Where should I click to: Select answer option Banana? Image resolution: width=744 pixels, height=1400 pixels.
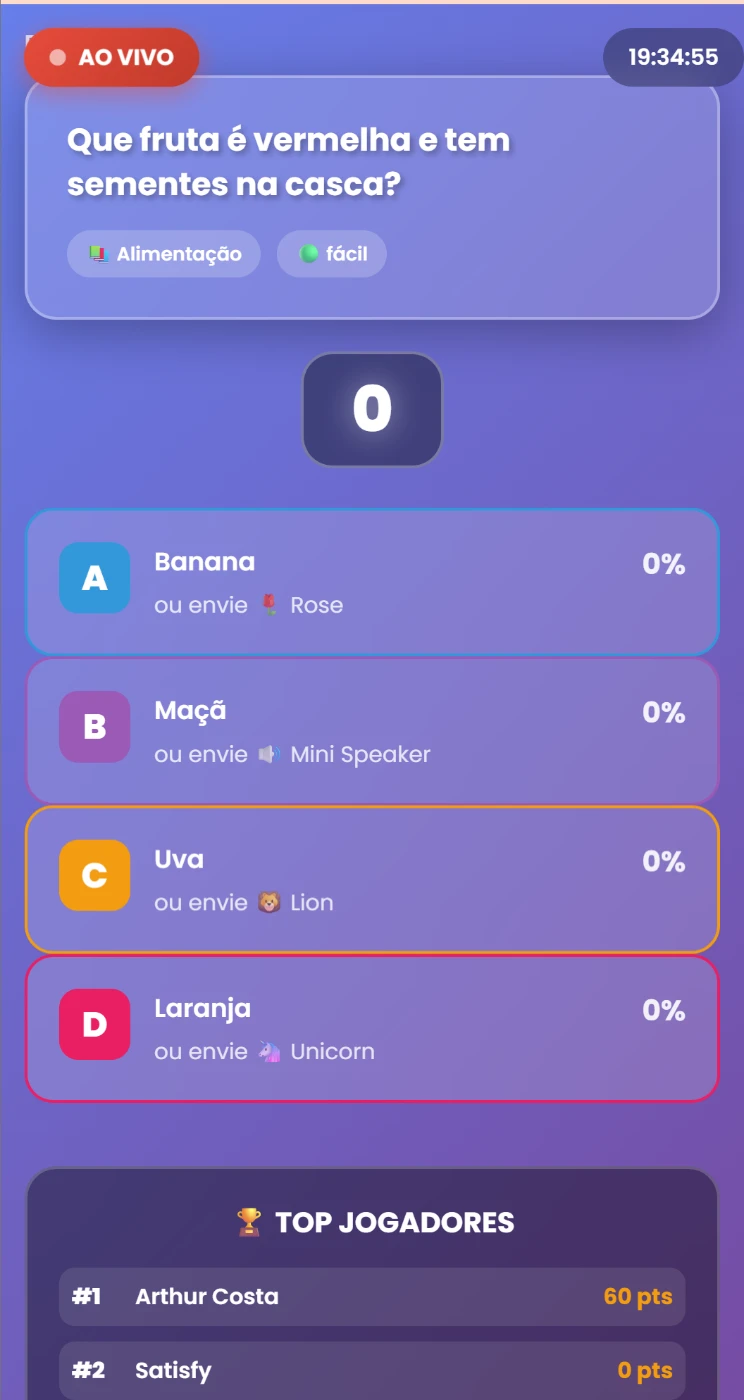point(205,562)
